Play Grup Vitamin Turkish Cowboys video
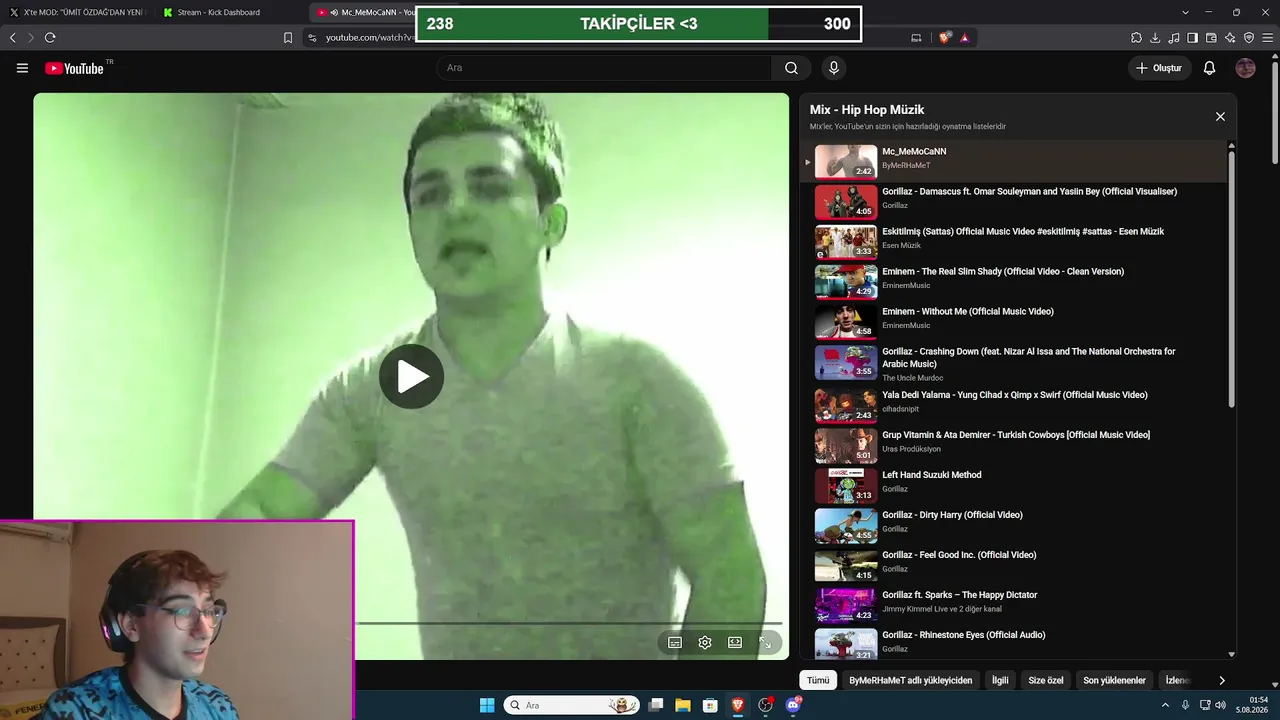This screenshot has height=720, width=1280. pos(1011,445)
